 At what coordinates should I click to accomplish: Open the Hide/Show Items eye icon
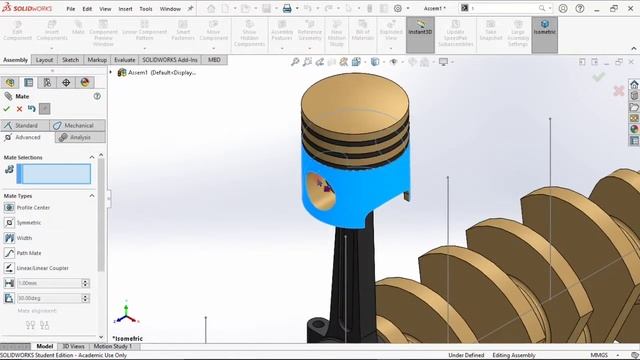click(393, 62)
